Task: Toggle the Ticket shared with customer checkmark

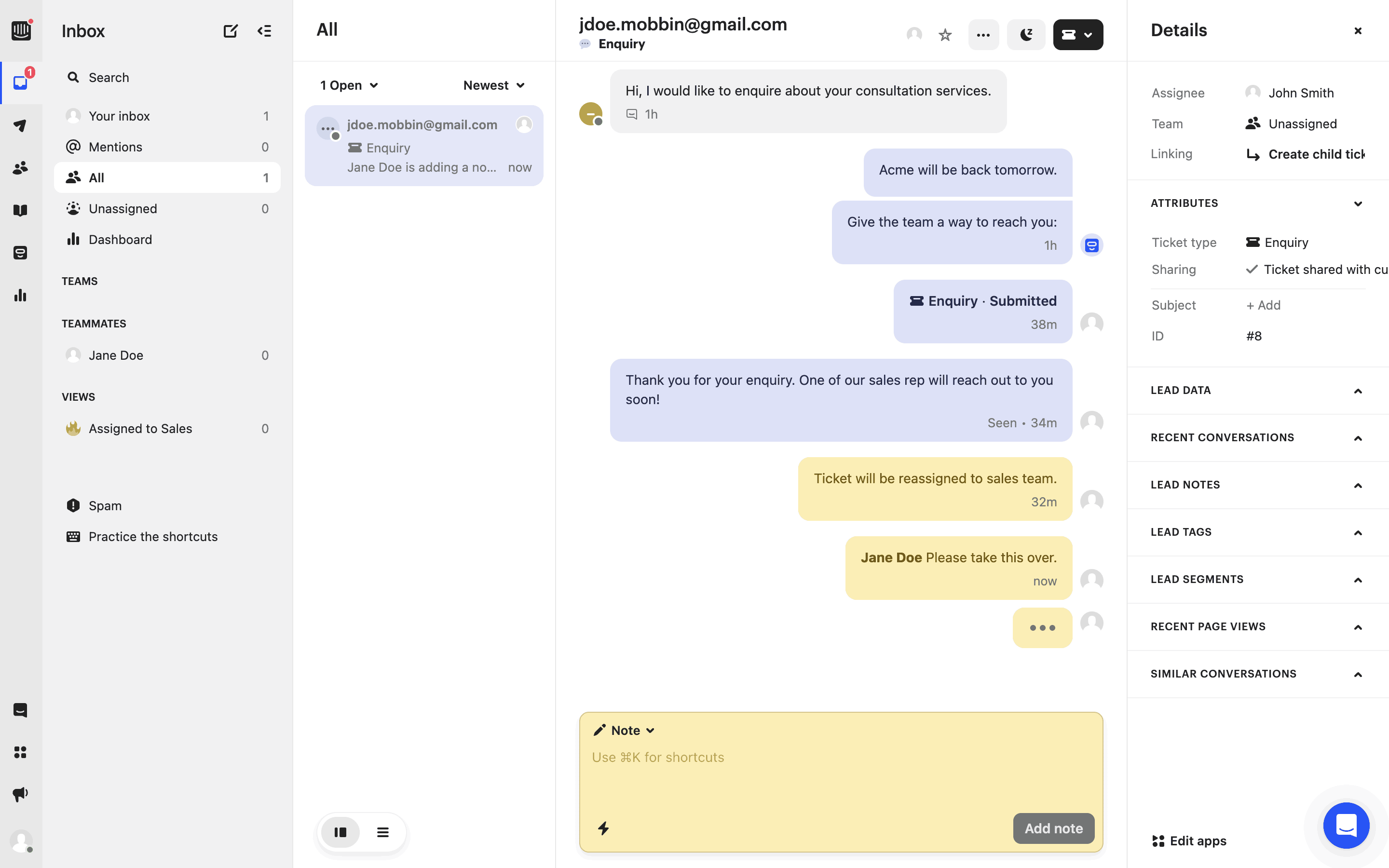Action: click(x=1252, y=269)
